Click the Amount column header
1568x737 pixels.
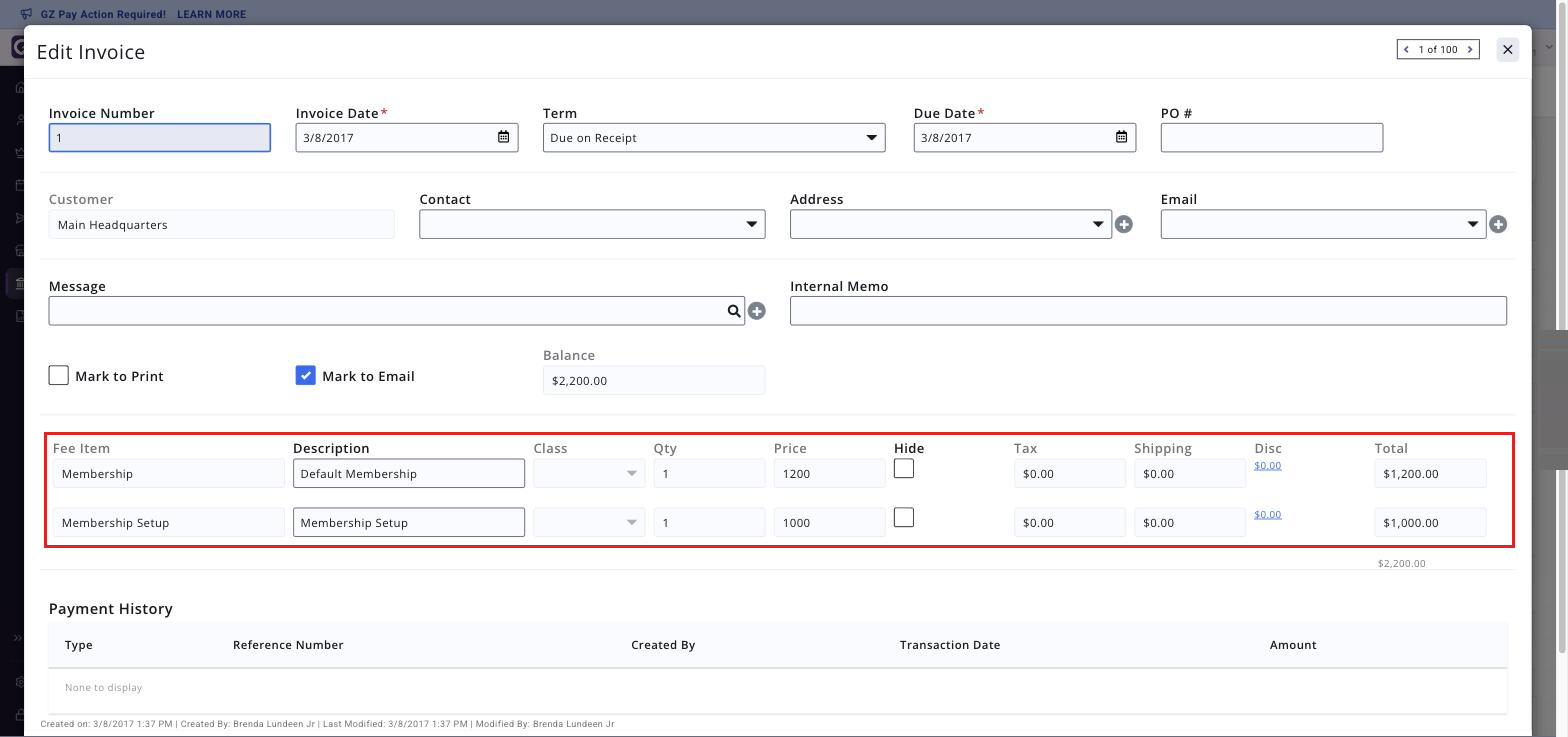click(x=1293, y=645)
